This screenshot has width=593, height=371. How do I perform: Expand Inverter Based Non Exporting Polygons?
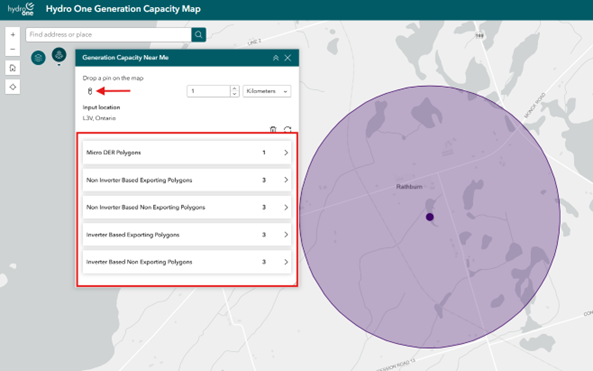[x=187, y=262]
